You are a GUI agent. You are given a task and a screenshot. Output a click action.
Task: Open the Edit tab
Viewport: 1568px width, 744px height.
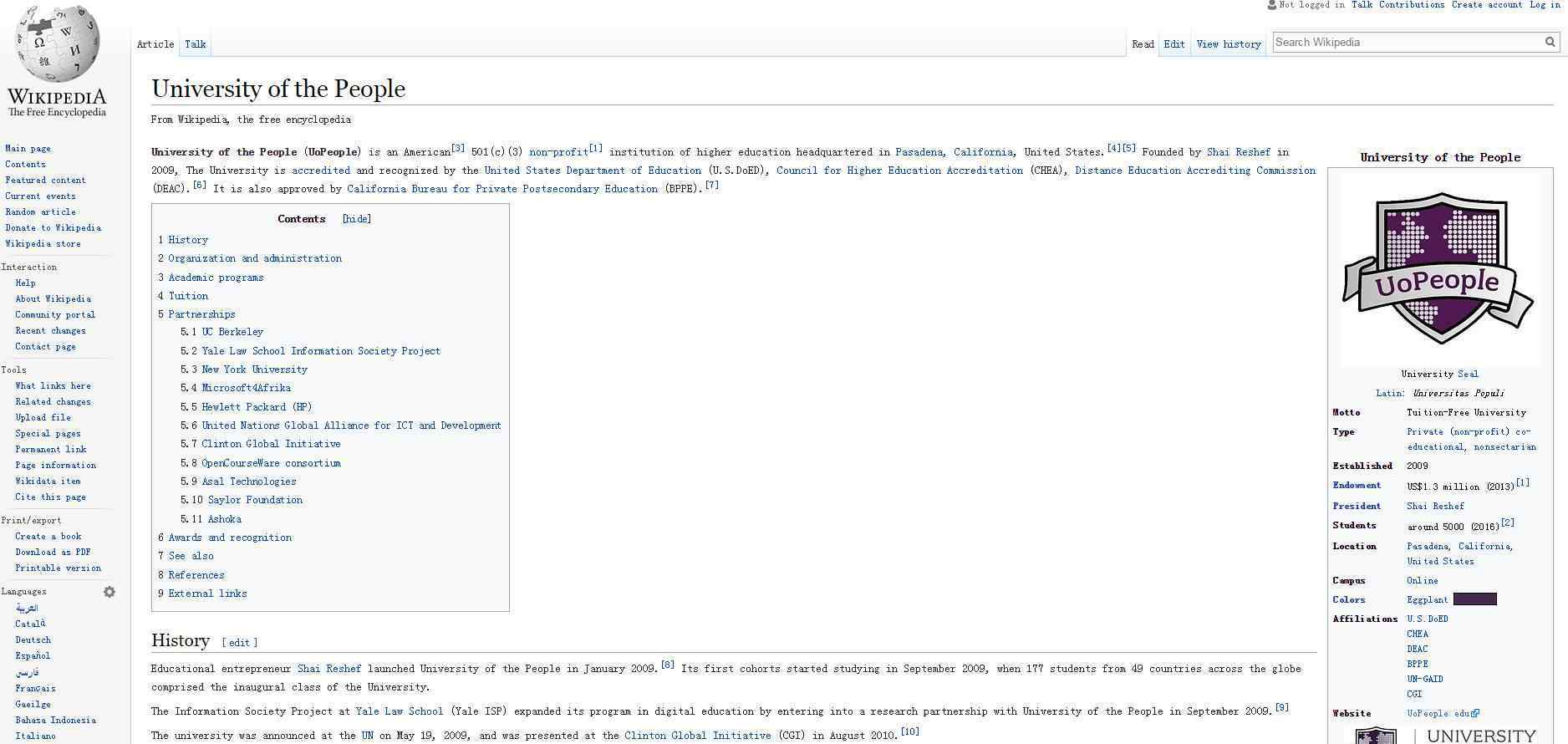(1174, 44)
